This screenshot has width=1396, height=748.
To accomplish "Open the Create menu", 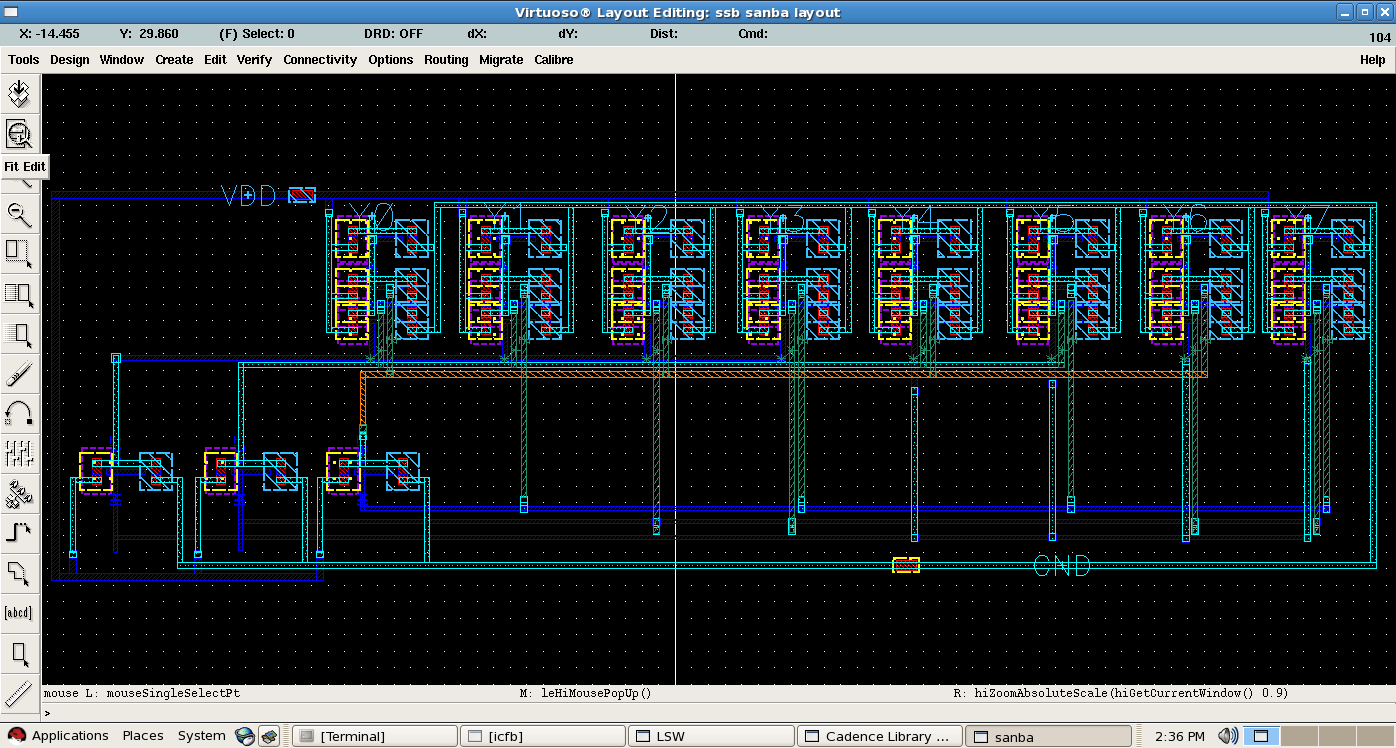I will click(174, 60).
